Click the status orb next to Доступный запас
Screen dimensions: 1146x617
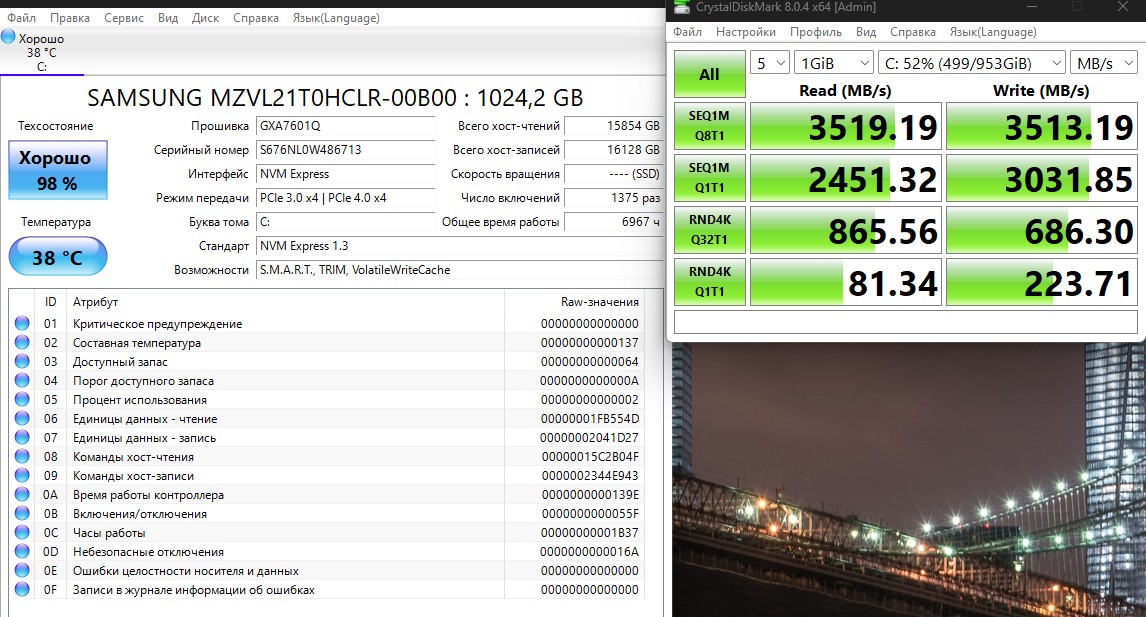click(x=22, y=361)
